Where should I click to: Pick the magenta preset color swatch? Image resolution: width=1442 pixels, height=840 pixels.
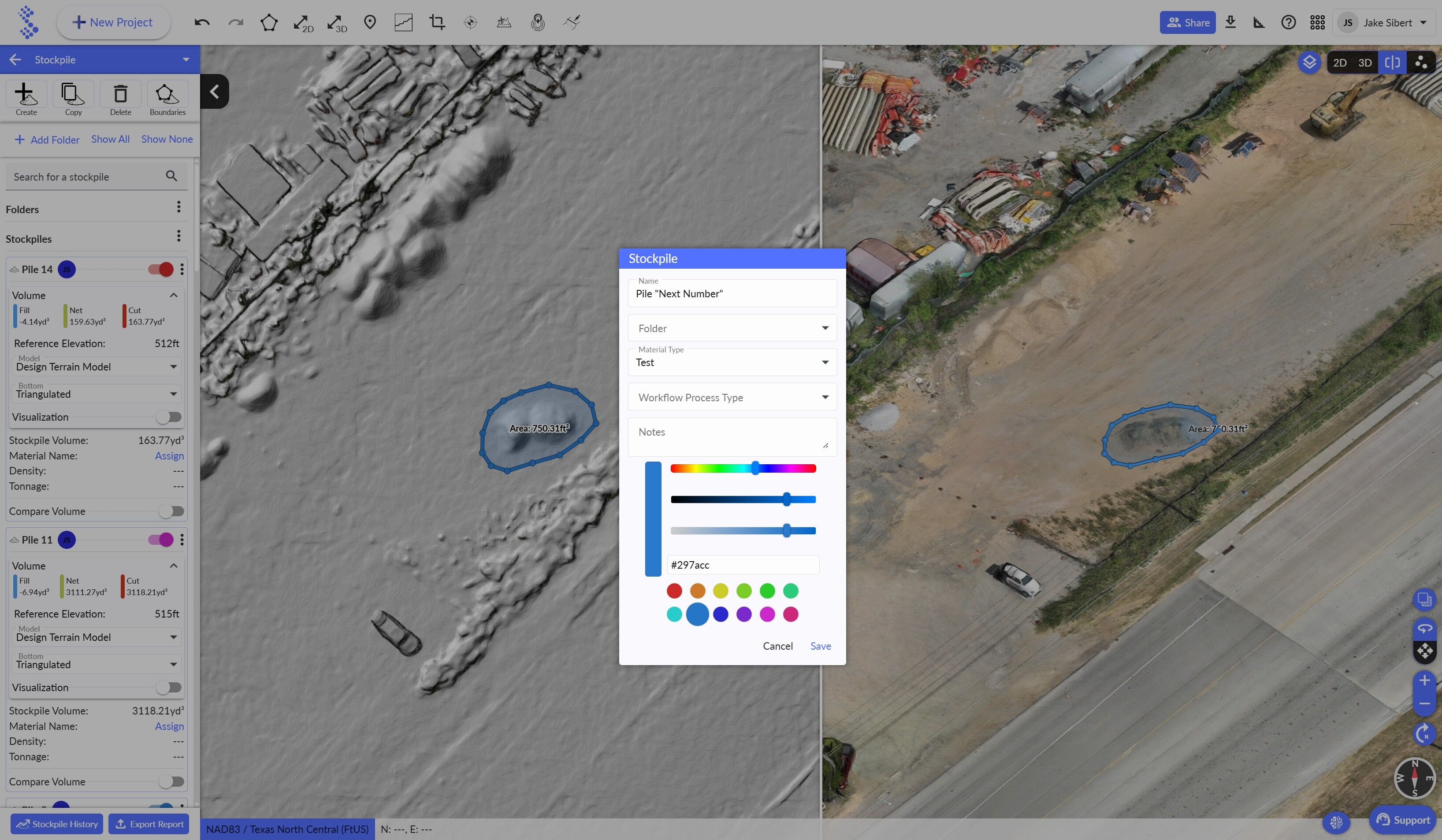point(767,614)
